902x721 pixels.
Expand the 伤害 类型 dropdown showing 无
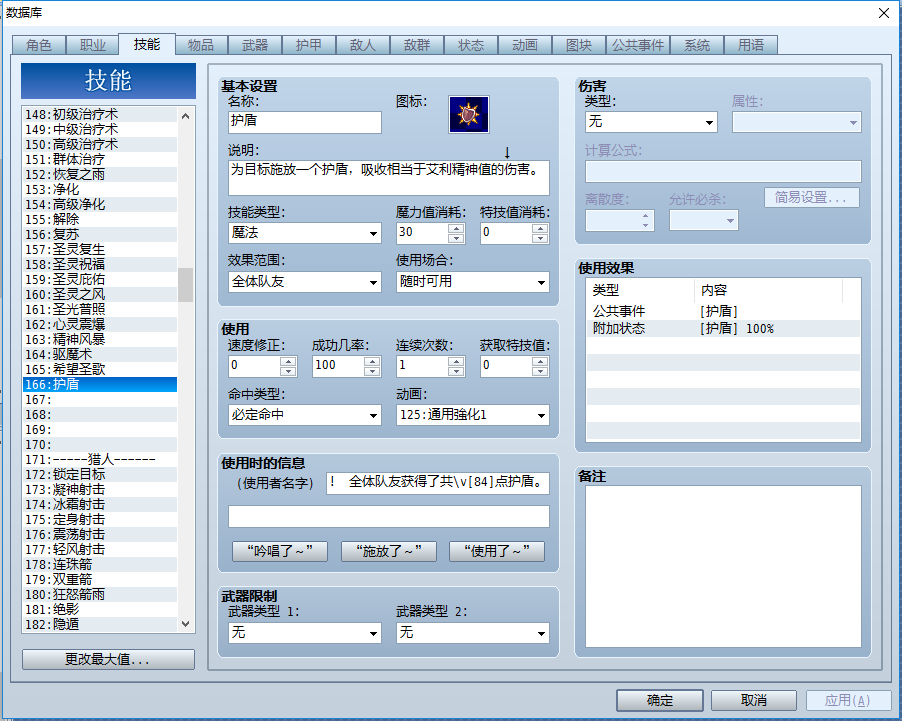click(x=651, y=122)
